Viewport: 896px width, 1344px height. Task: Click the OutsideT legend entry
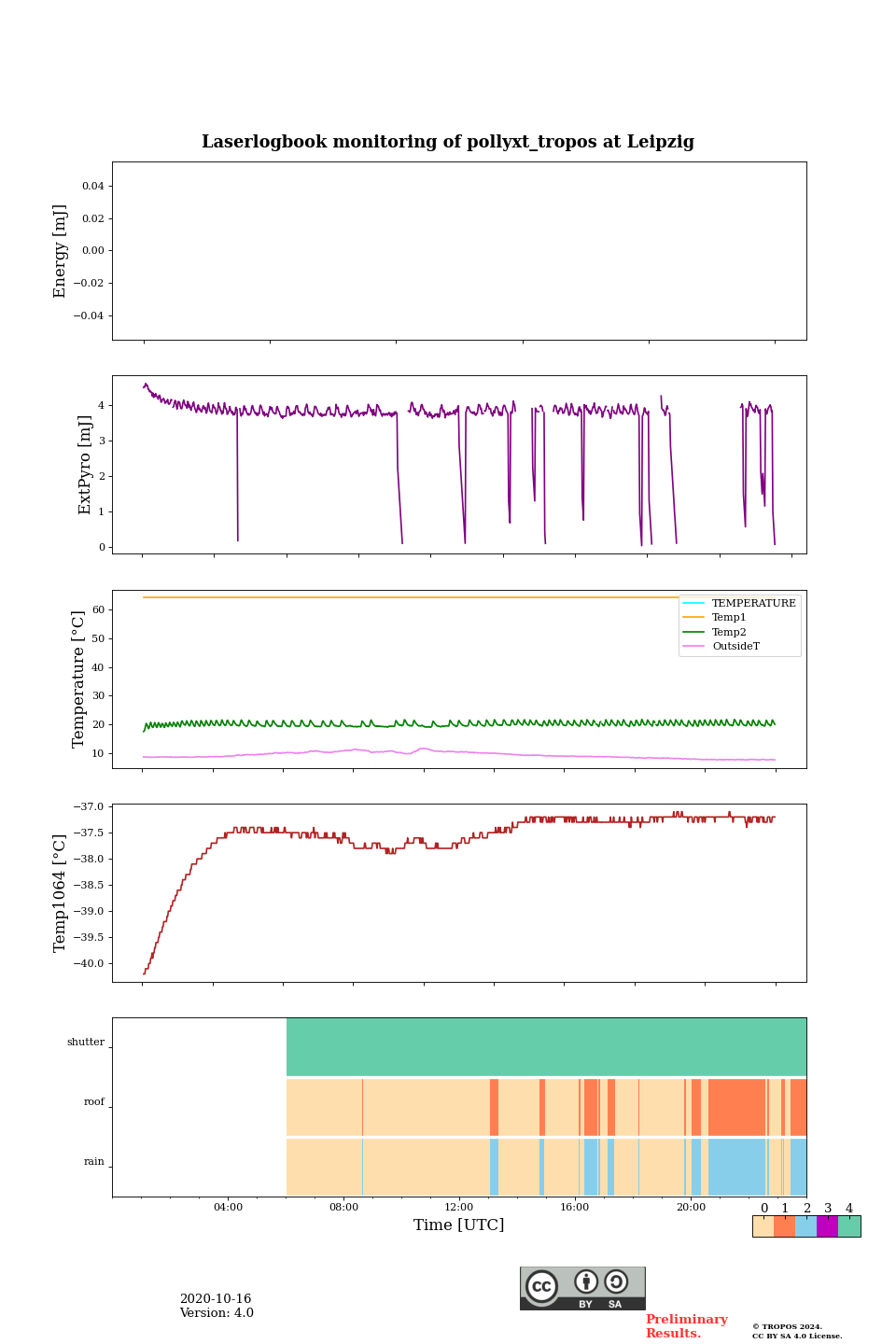pyautogui.click(x=735, y=646)
